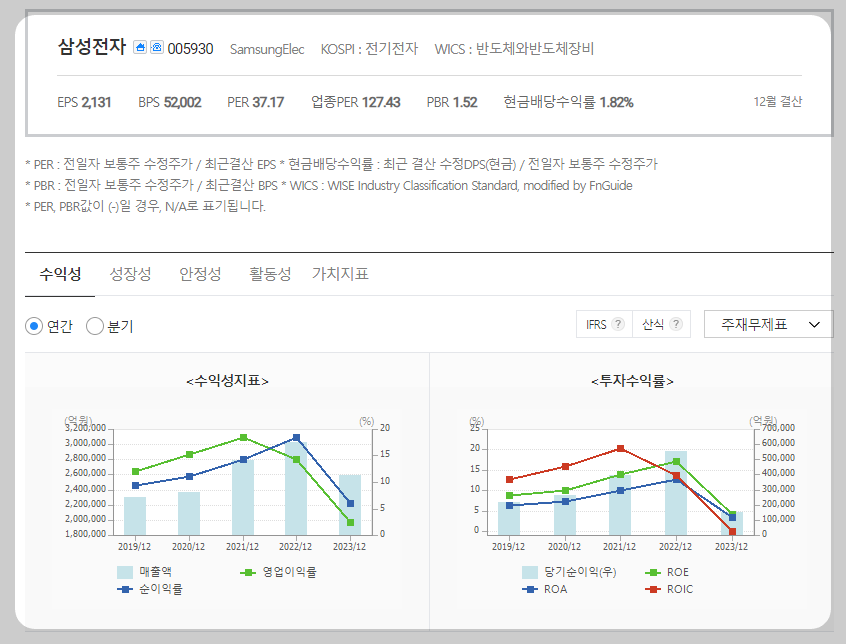Select the 분기 radio button
Image resolution: width=846 pixels, height=644 pixels.
point(95,326)
